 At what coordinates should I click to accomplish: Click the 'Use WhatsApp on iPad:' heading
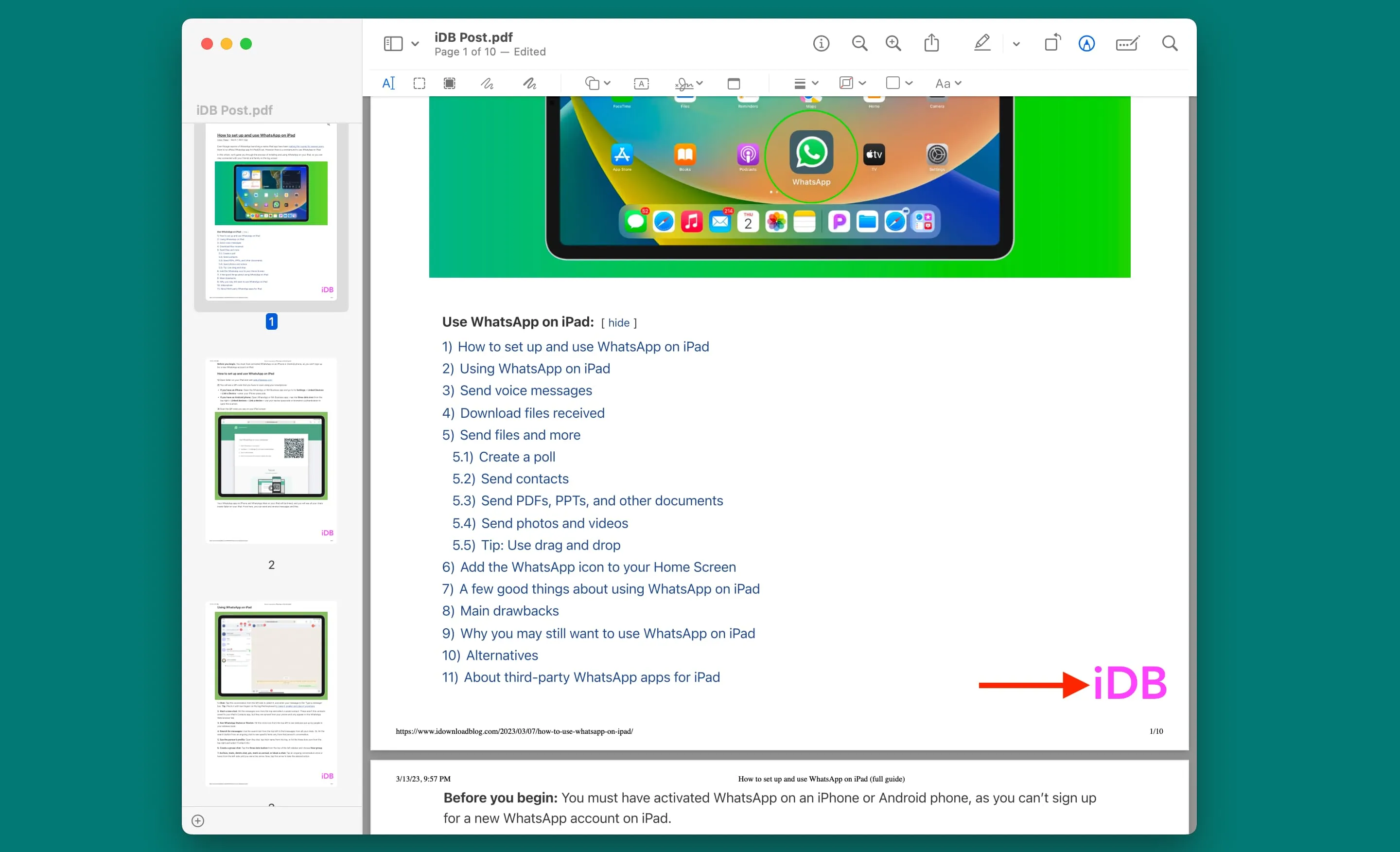coord(518,322)
